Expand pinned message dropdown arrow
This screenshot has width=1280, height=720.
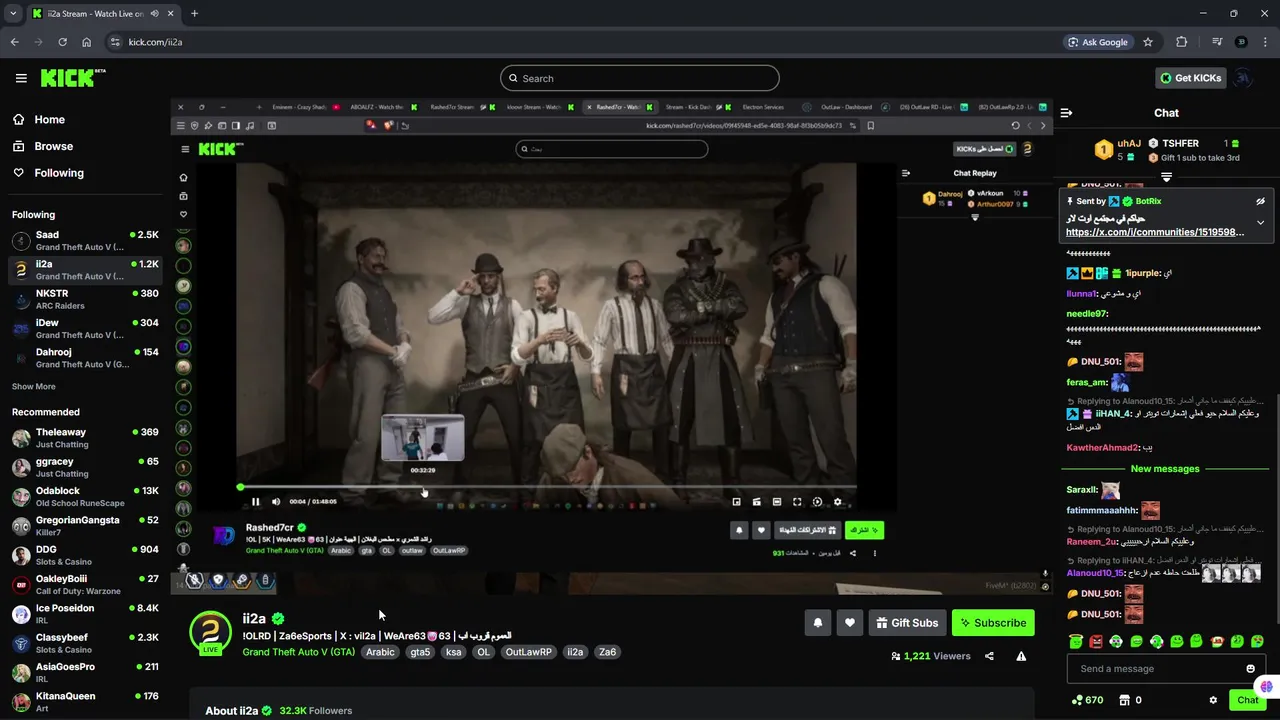tap(1260, 222)
